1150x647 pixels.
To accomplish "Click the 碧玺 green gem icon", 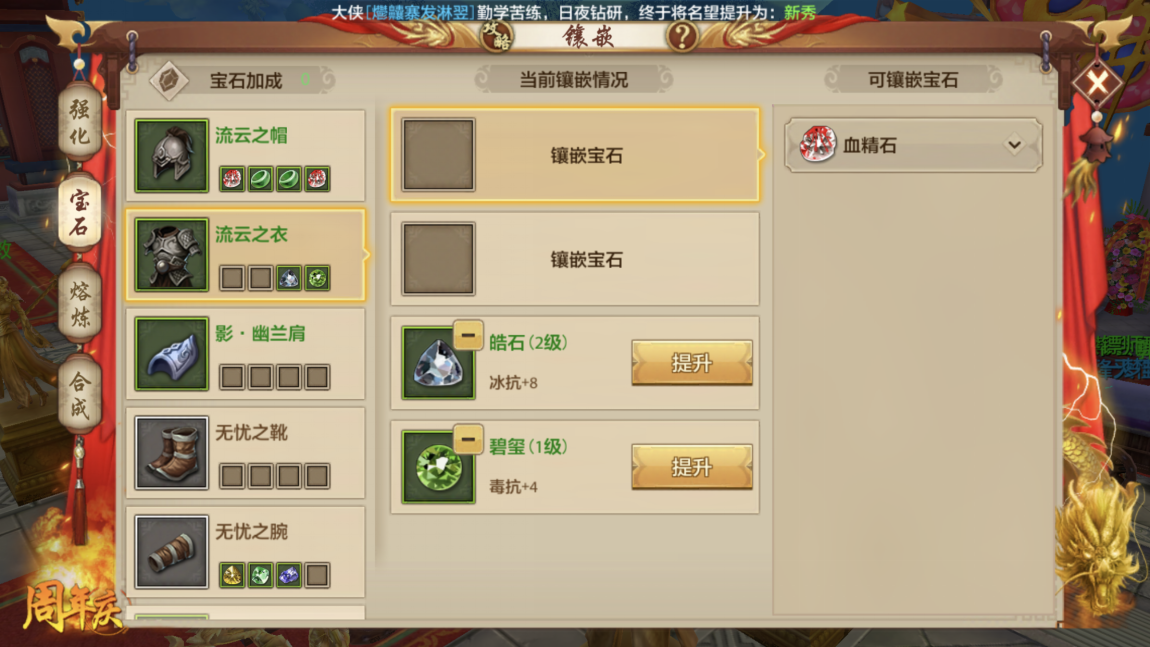I will (438, 467).
